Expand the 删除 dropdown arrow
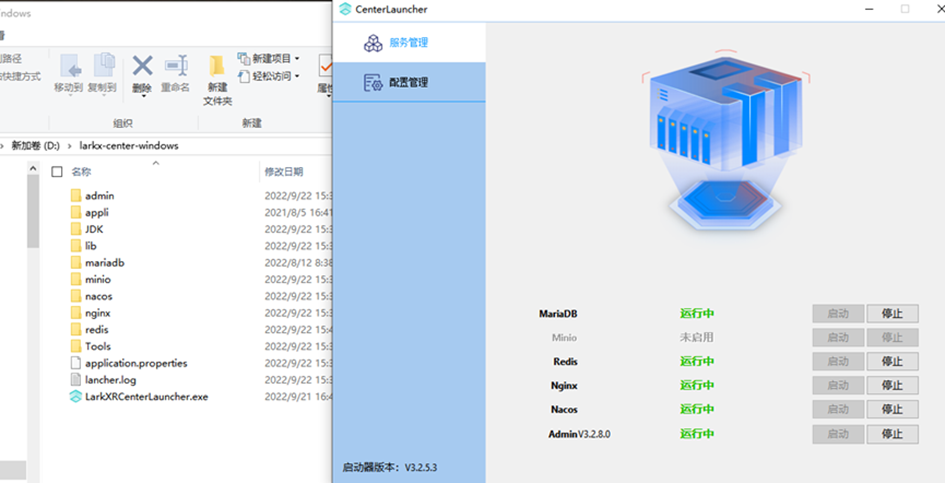The width and height of the screenshot is (945, 483). 143,96
